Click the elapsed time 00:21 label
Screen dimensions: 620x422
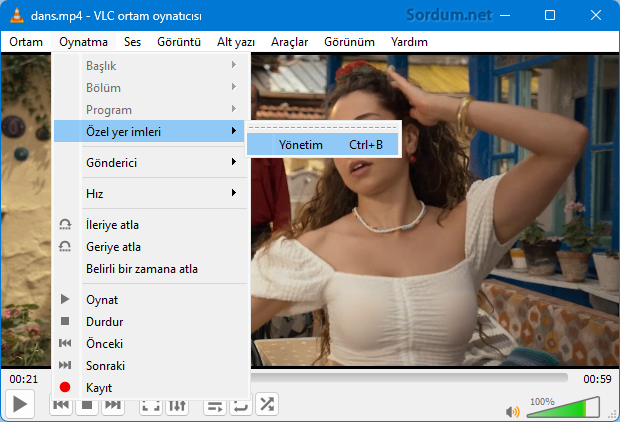coord(24,379)
